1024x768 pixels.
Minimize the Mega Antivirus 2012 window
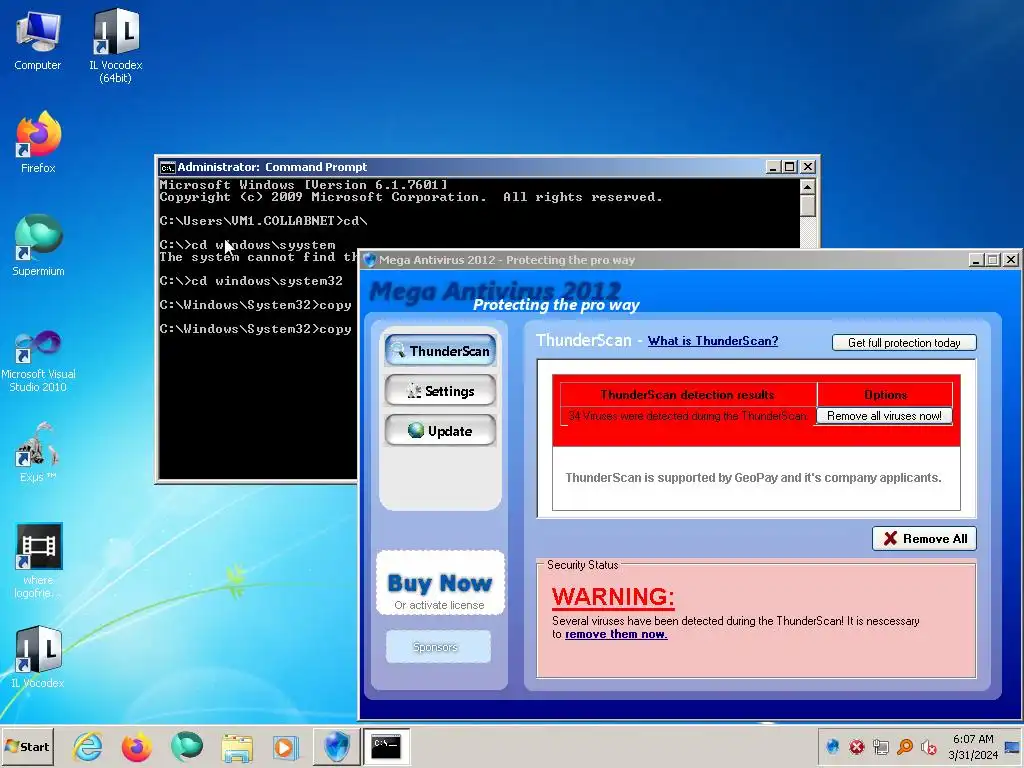(x=976, y=260)
